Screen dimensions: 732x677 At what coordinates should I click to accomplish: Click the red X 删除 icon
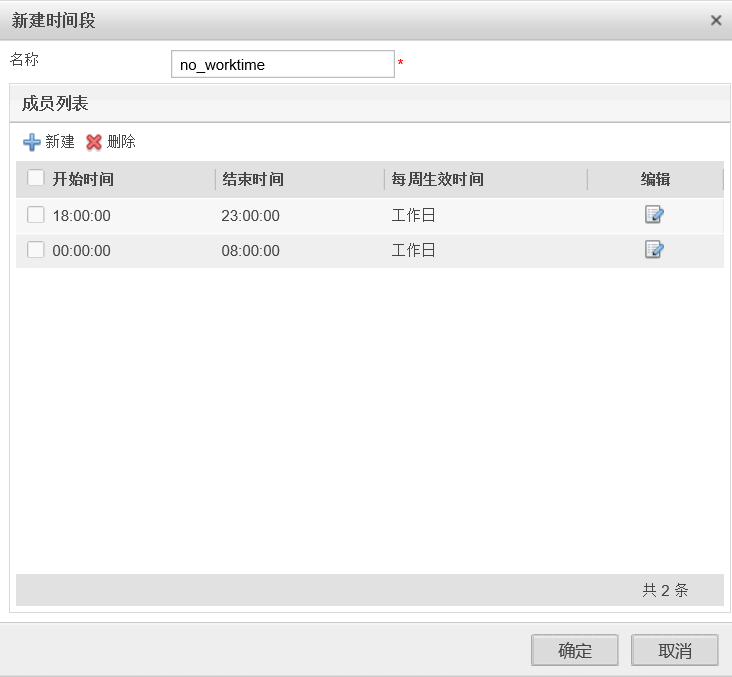tap(94, 142)
